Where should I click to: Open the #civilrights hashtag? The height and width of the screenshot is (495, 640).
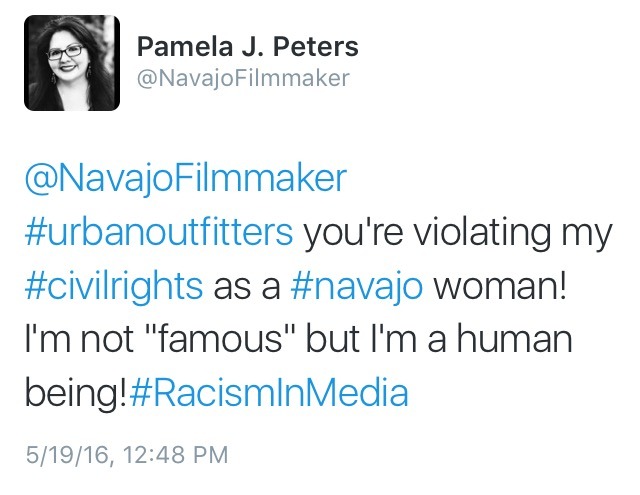[x=114, y=285]
